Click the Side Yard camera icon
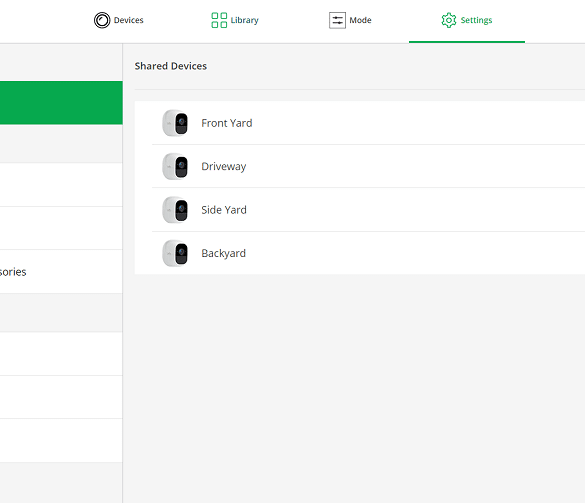The image size is (585, 503). point(175,210)
